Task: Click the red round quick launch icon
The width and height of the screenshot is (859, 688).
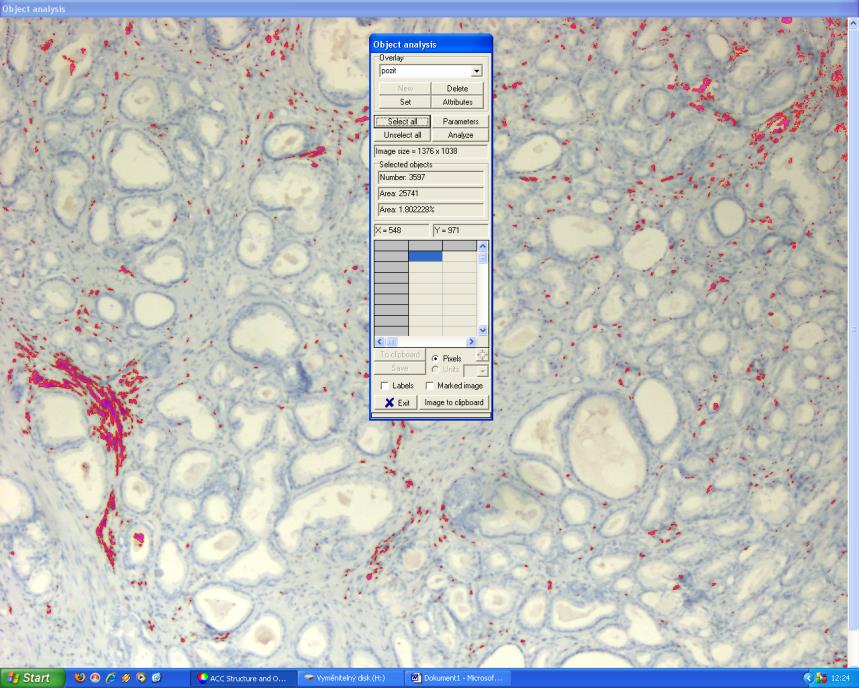Action: pos(95,678)
